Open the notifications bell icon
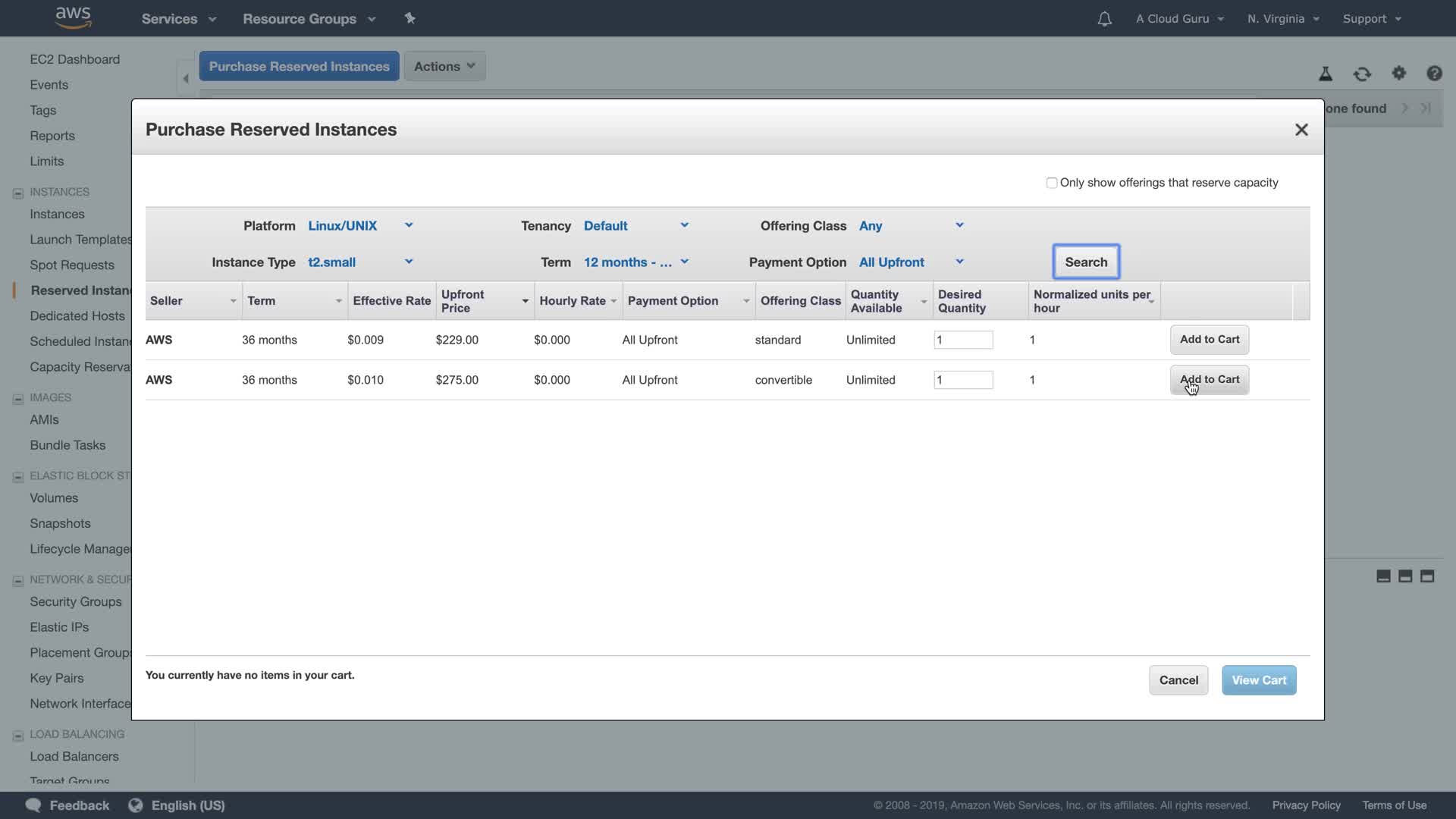The height and width of the screenshot is (819, 1456). (1104, 19)
